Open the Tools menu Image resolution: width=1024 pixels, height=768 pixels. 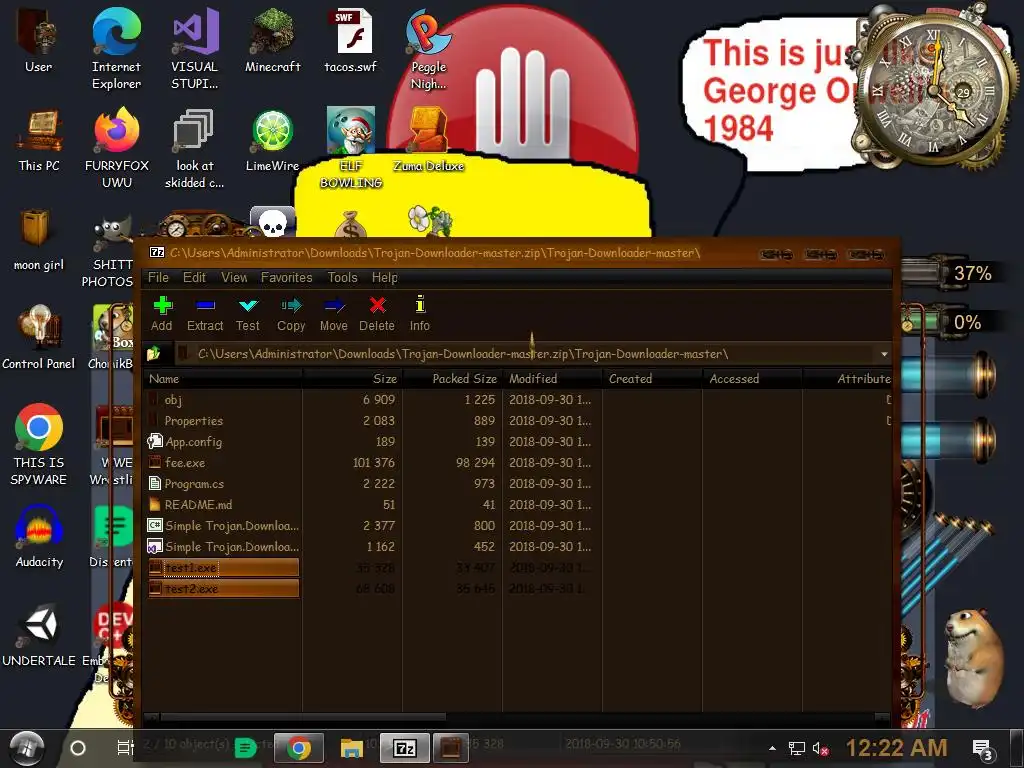[x=343, y=278]
